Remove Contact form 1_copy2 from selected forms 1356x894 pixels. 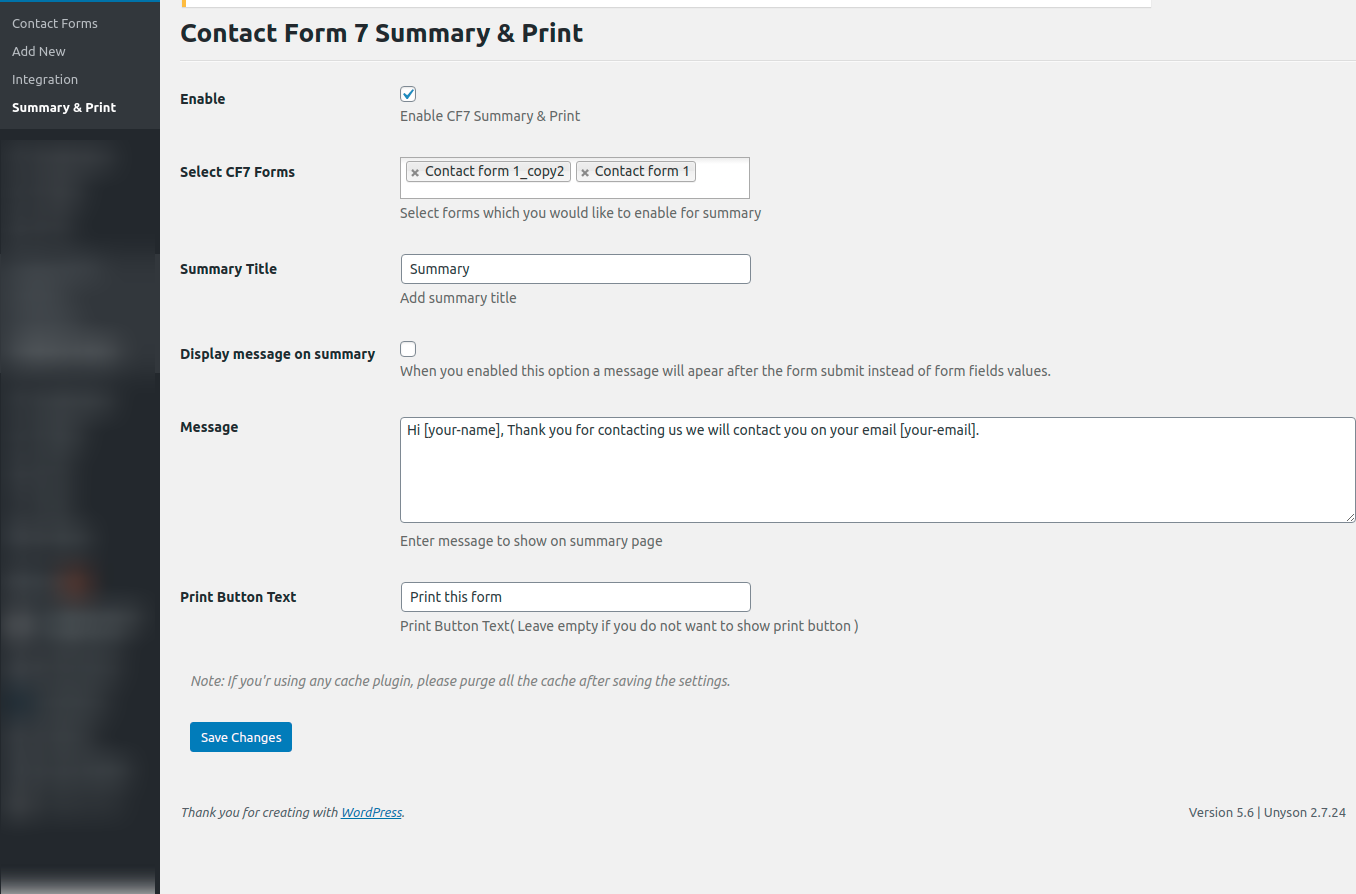tap(415, 173)
